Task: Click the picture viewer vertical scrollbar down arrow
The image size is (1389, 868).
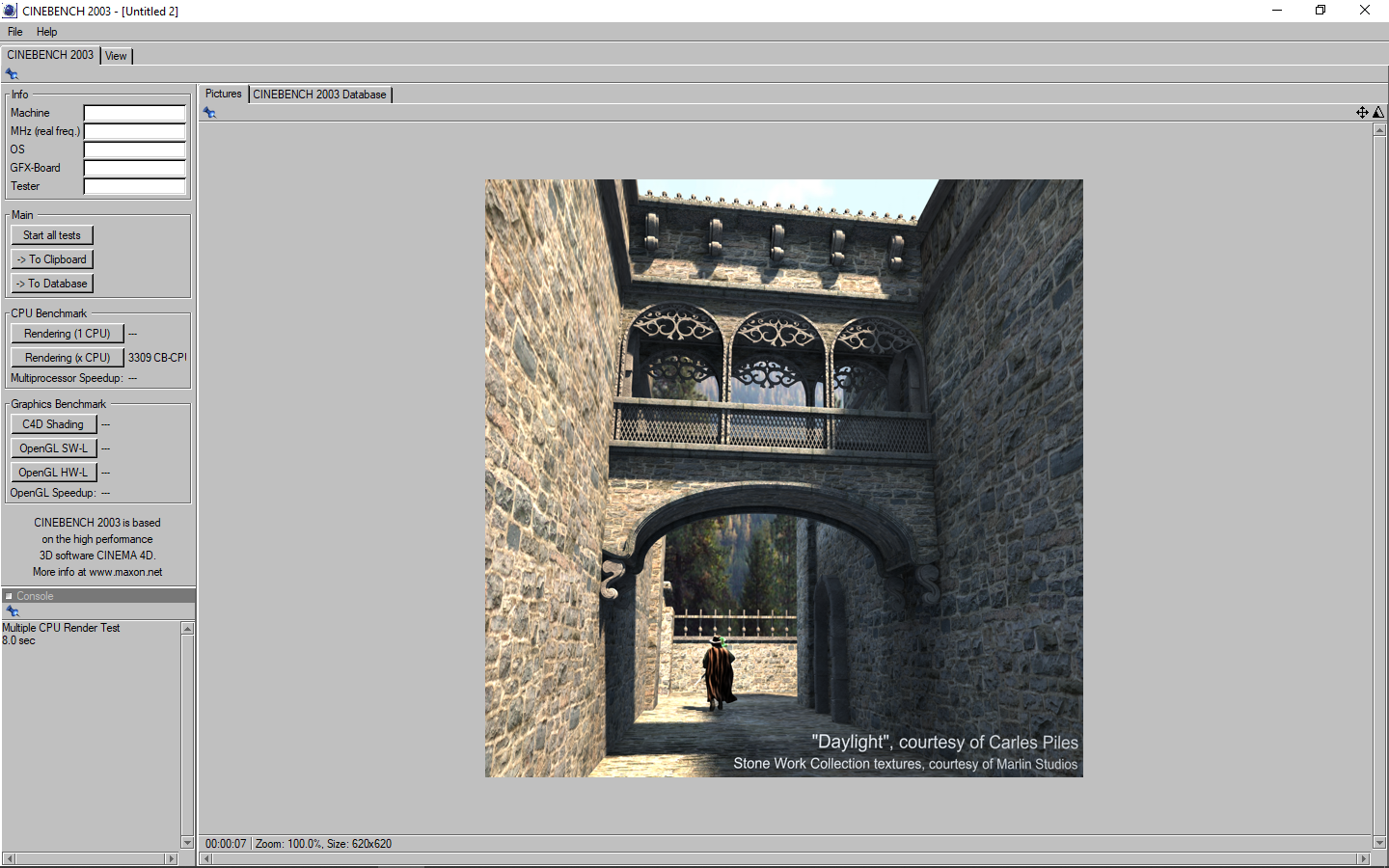Action: [1379, 843]
